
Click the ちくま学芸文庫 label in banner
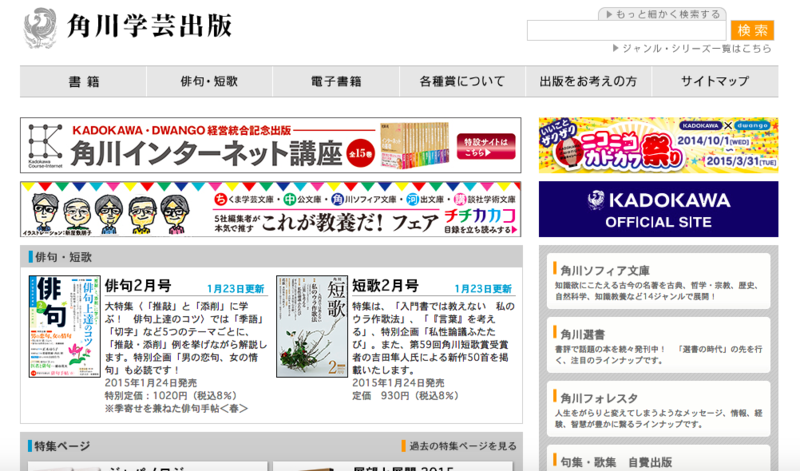tap(244, 199)
